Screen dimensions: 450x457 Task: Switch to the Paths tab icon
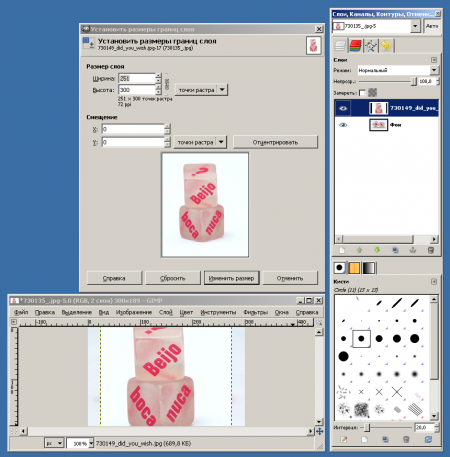pos(371,46)
